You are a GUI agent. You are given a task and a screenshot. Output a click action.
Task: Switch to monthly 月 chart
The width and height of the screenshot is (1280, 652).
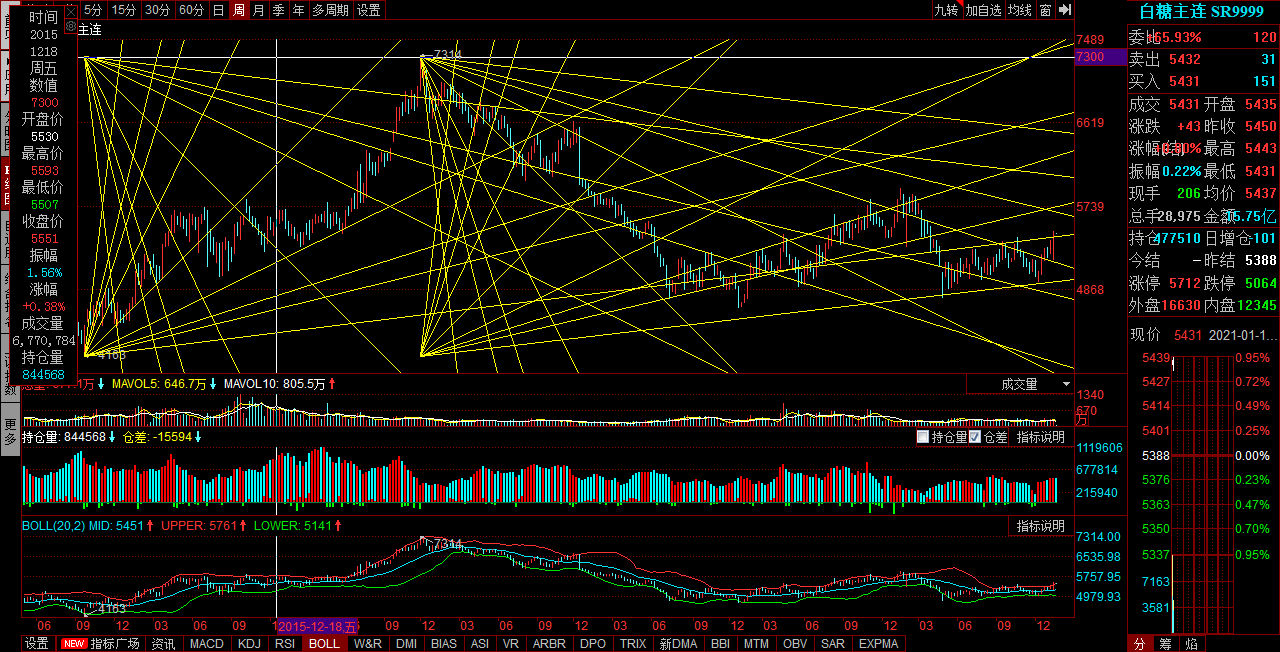[258, 10]
